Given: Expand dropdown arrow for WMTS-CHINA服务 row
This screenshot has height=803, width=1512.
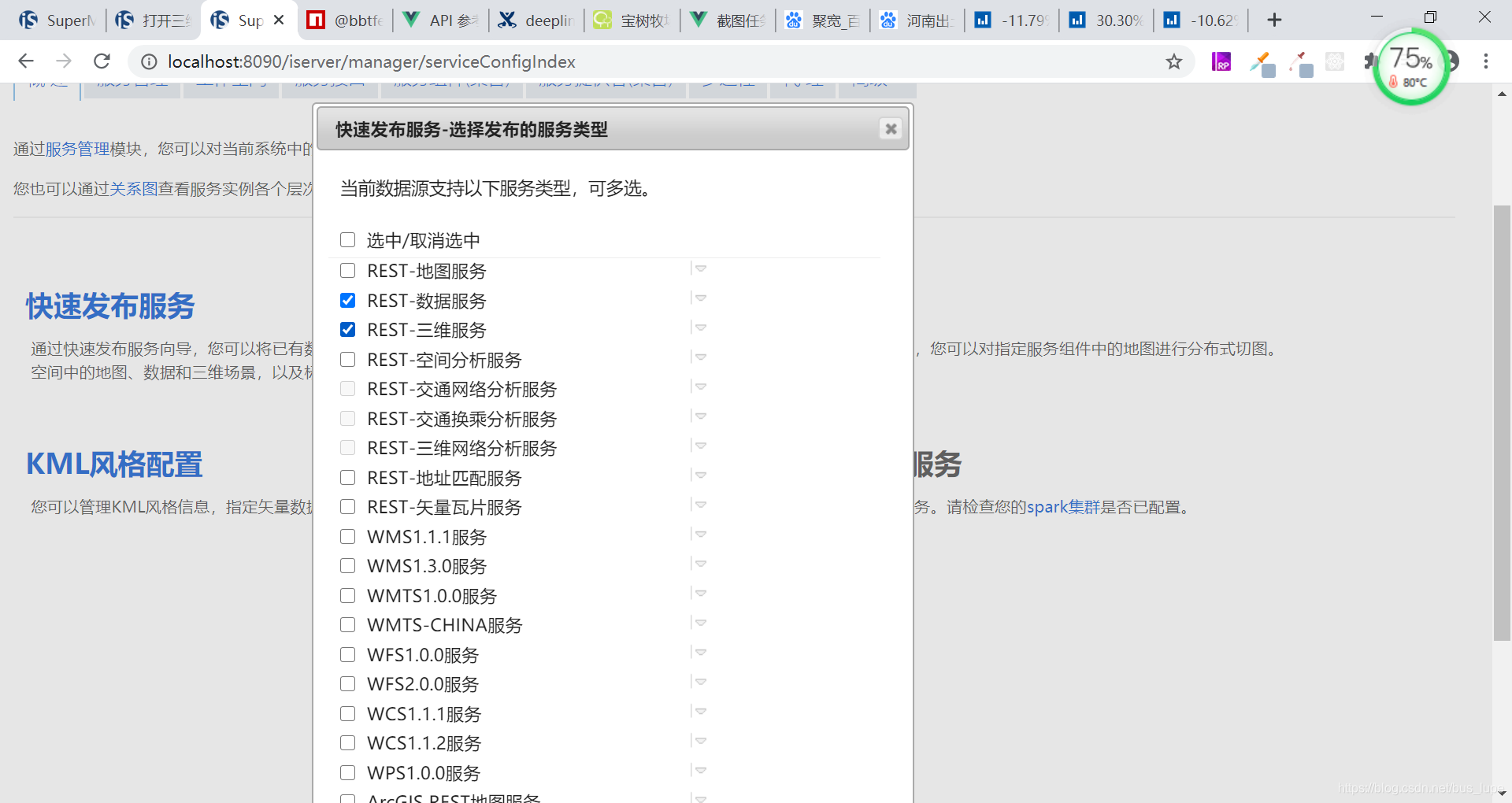Looking at the screenshot, I should (700, 623).
